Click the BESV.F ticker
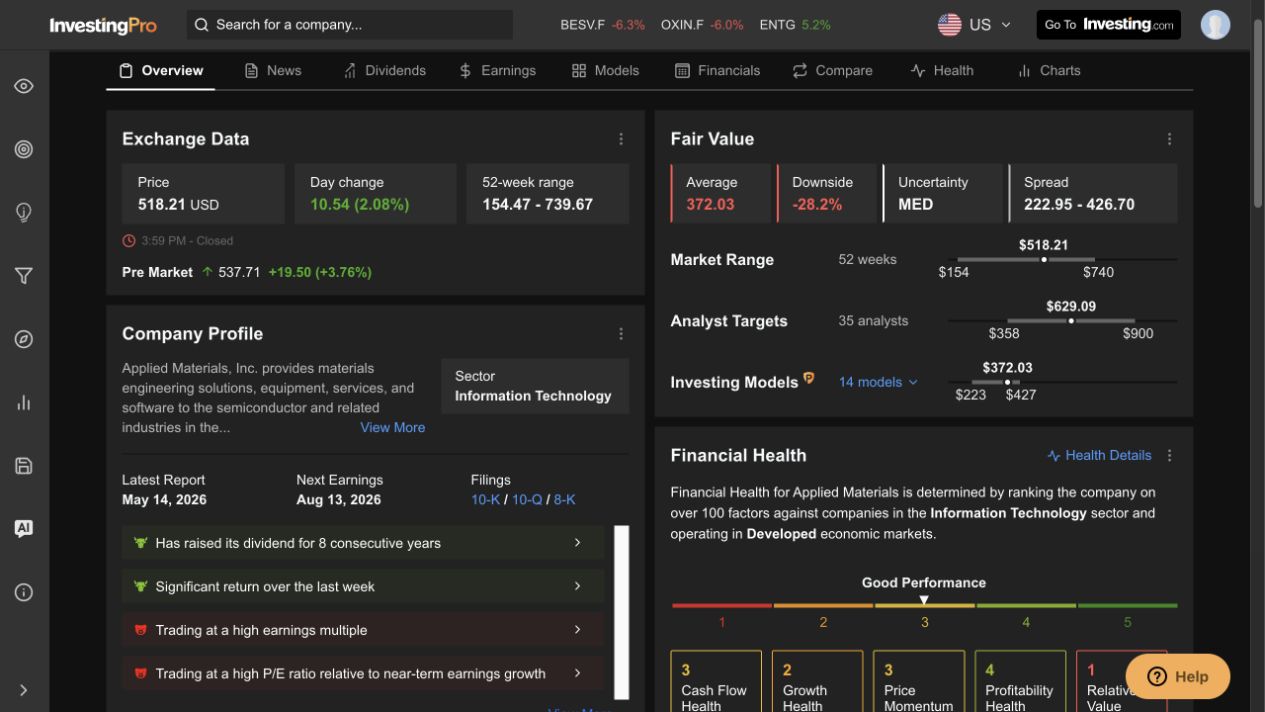Viewport: 1265px width, 712px height. pos(602,25)
